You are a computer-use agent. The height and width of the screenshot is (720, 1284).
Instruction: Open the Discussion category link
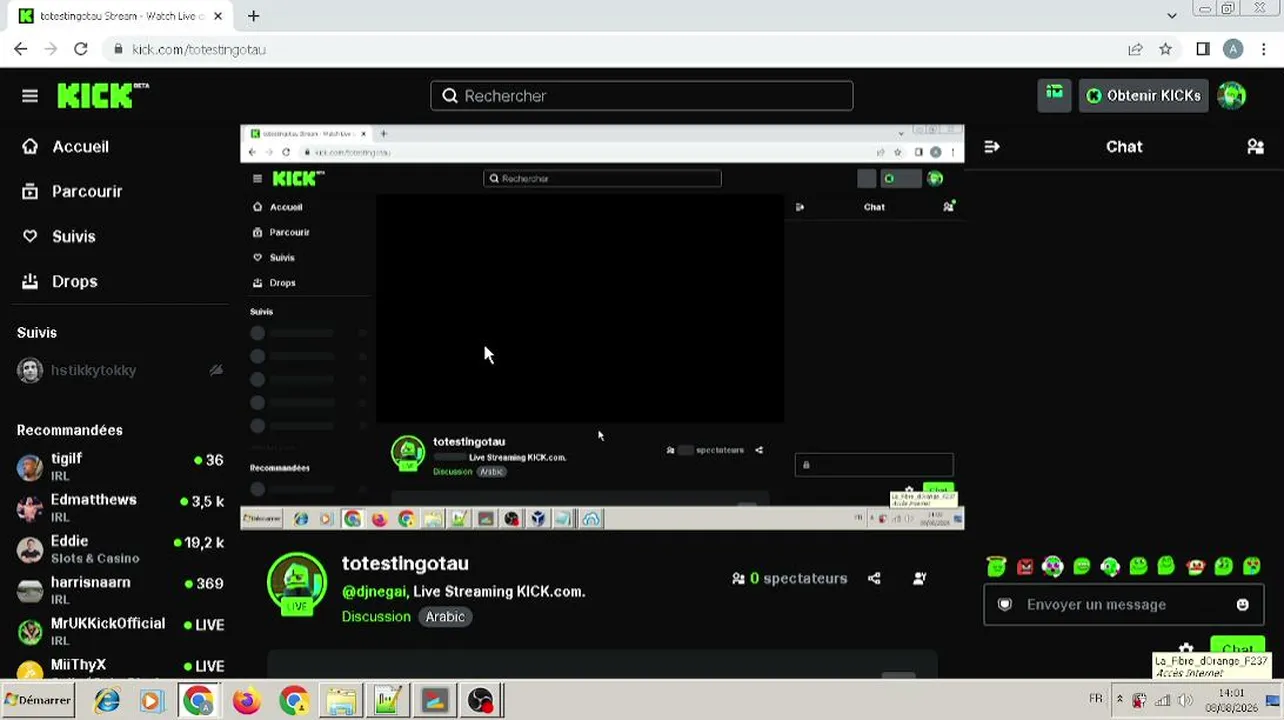[x=376, y=617]
